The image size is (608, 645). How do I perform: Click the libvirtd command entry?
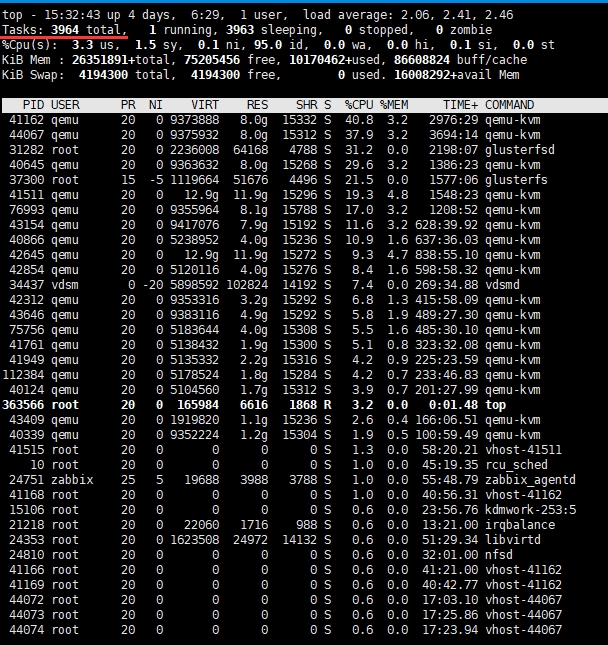click(513, 540)
